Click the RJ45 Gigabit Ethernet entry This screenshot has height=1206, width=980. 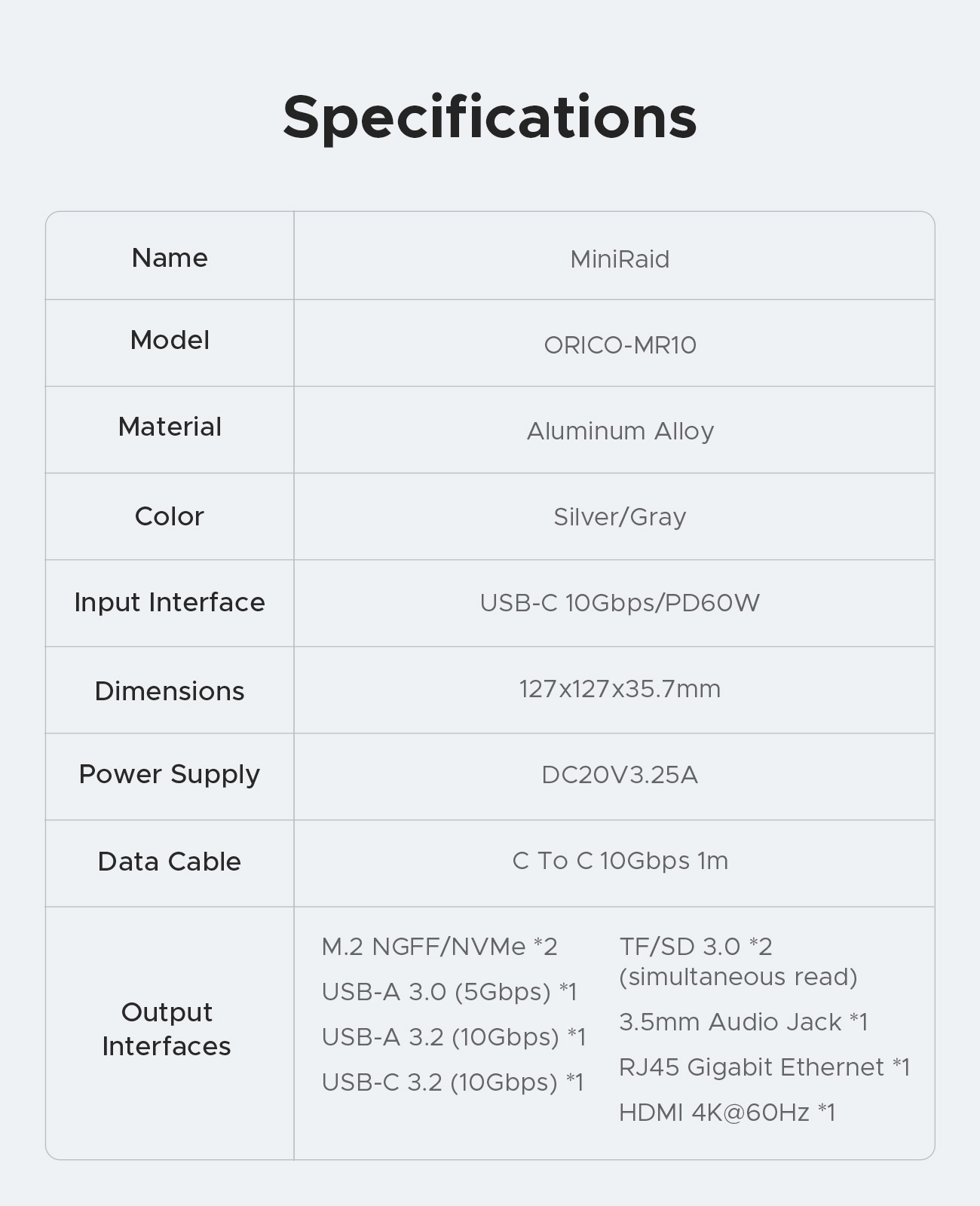(x=764, y=1067)
